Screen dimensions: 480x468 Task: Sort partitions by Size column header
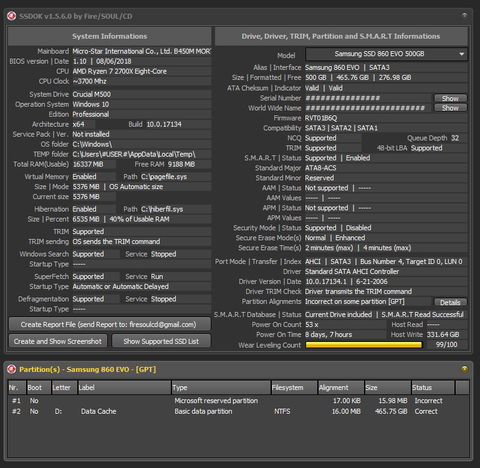[388, 387]
